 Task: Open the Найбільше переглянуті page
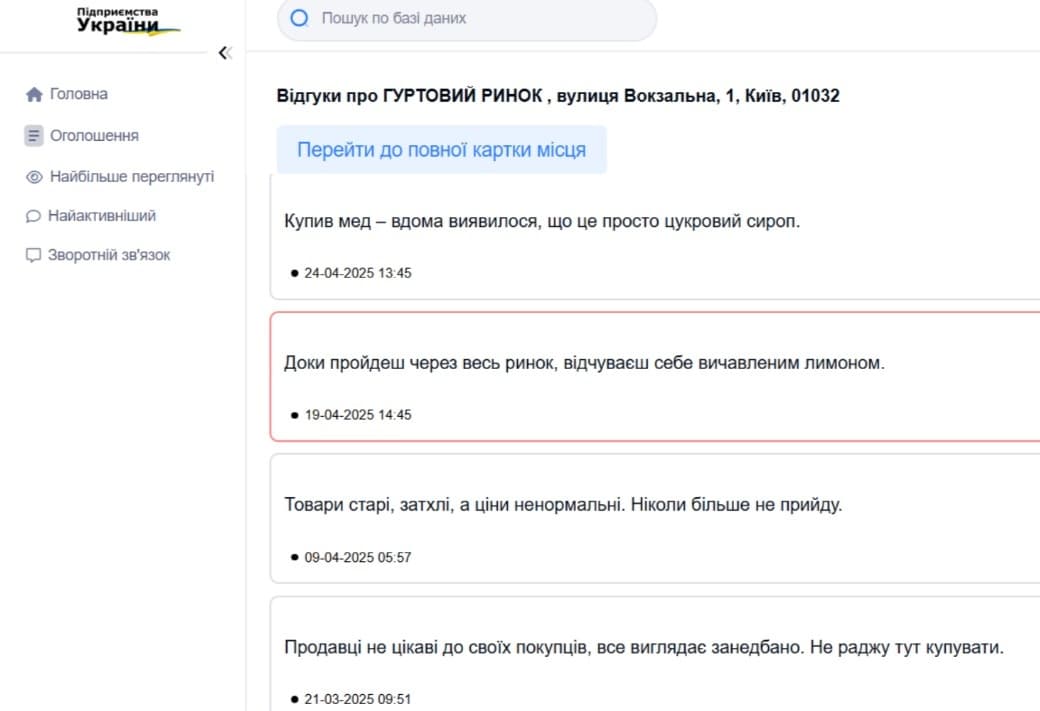point(131,177)
